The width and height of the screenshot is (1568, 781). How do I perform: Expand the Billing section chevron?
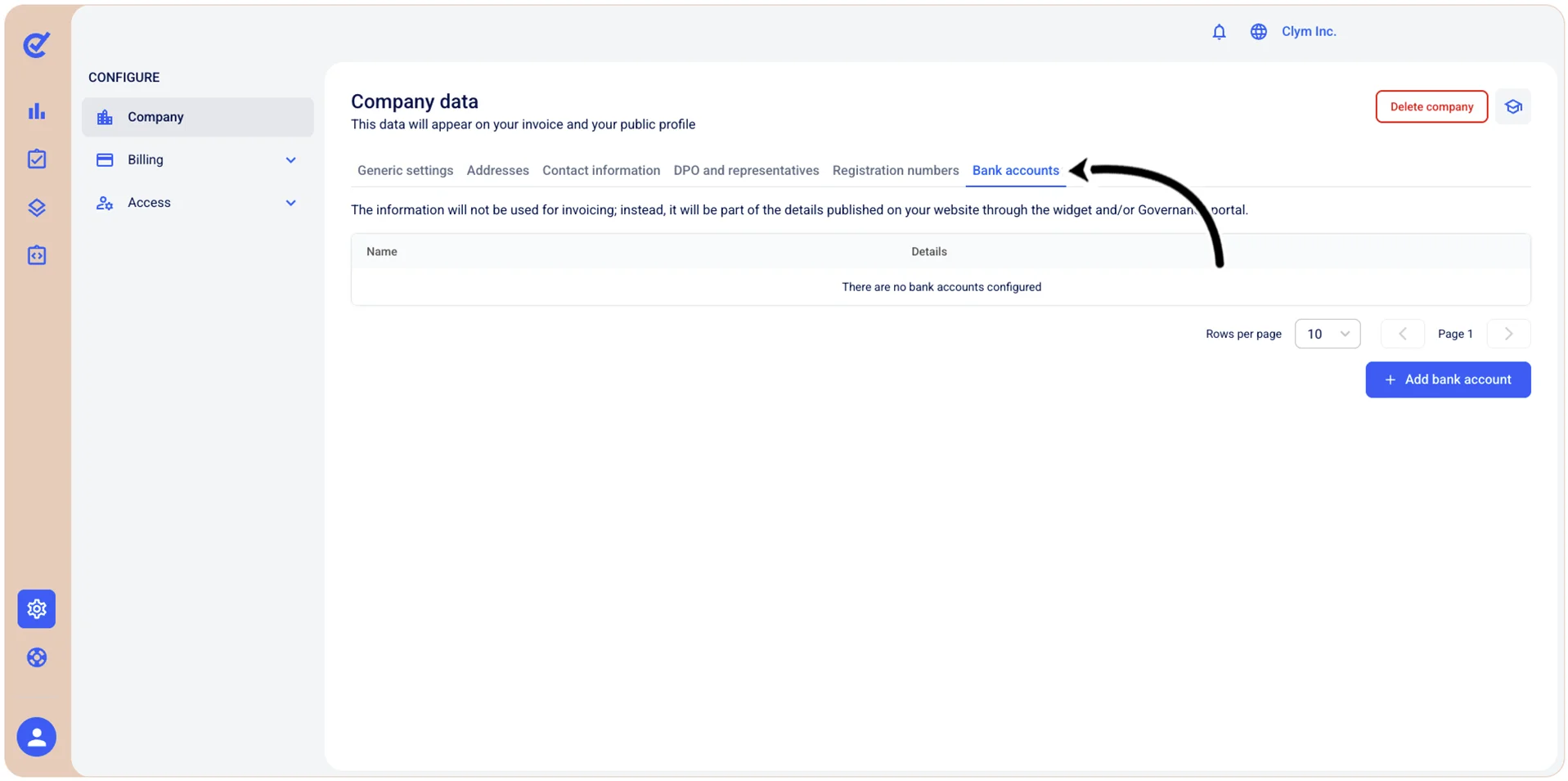(x=290, y=160)
